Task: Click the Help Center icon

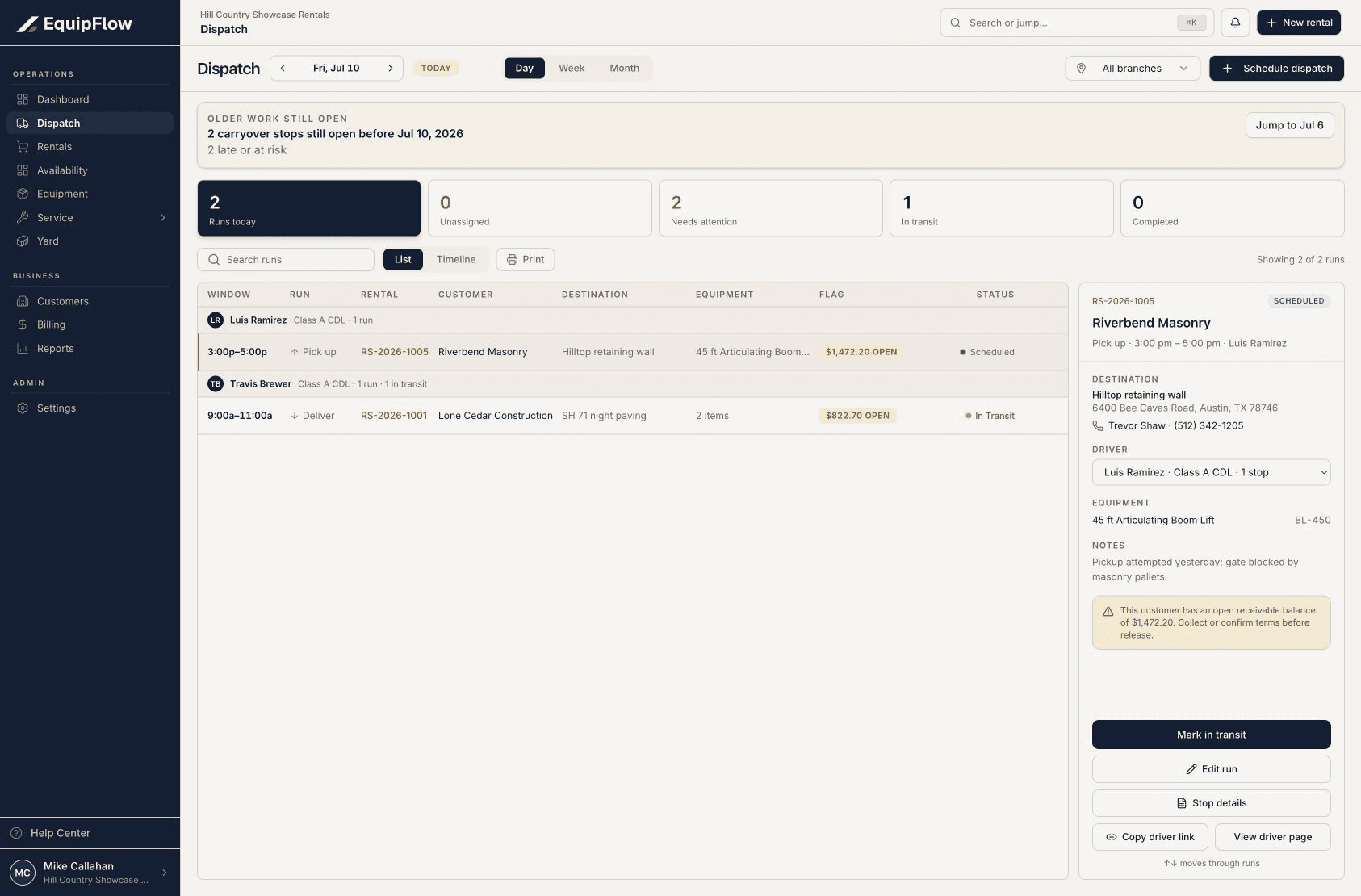Action: point(16,833)
